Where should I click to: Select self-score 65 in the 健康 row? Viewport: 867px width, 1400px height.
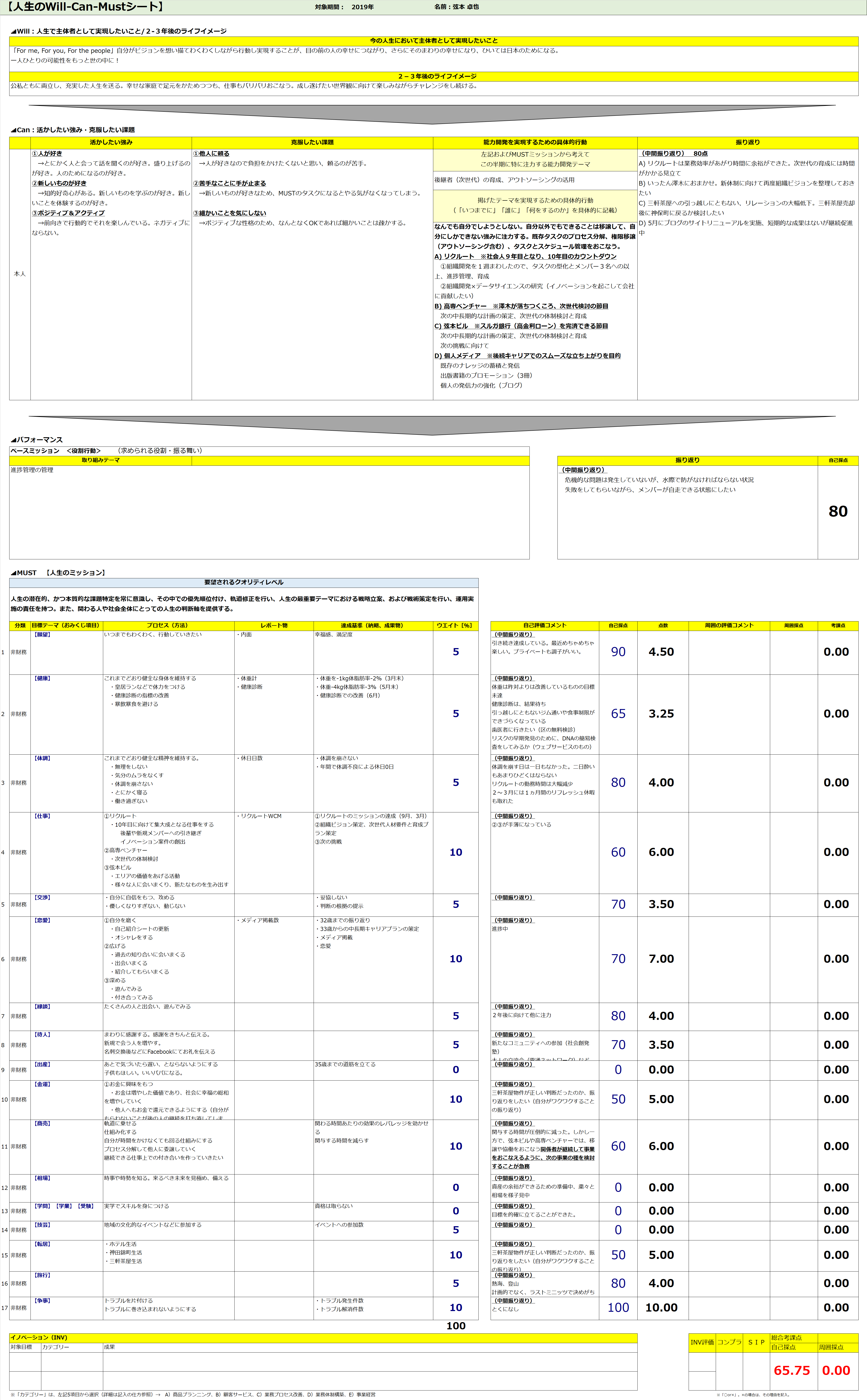click(618, 714)
